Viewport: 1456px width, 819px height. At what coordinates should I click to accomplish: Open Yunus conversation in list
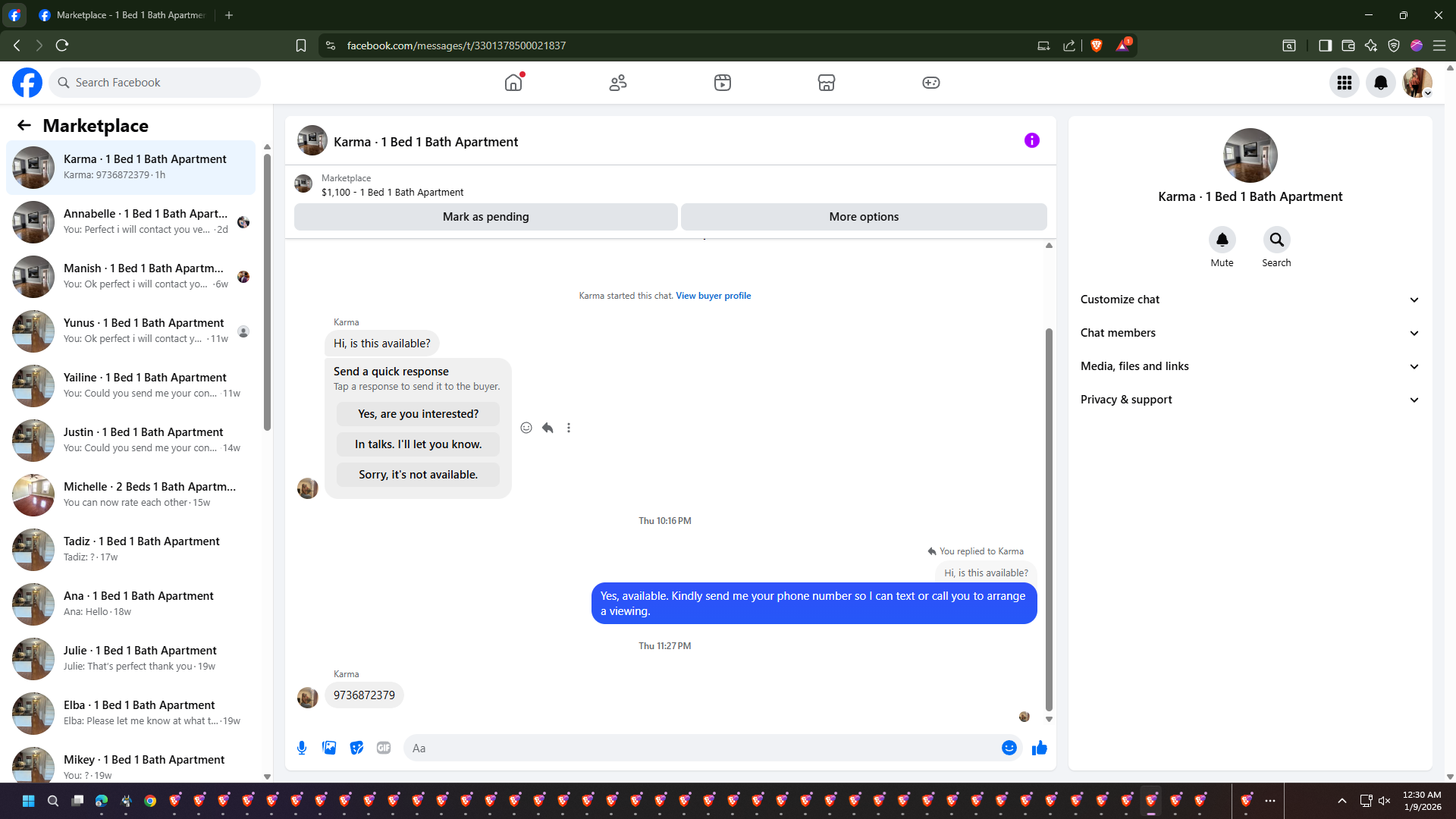click(131, 331)
